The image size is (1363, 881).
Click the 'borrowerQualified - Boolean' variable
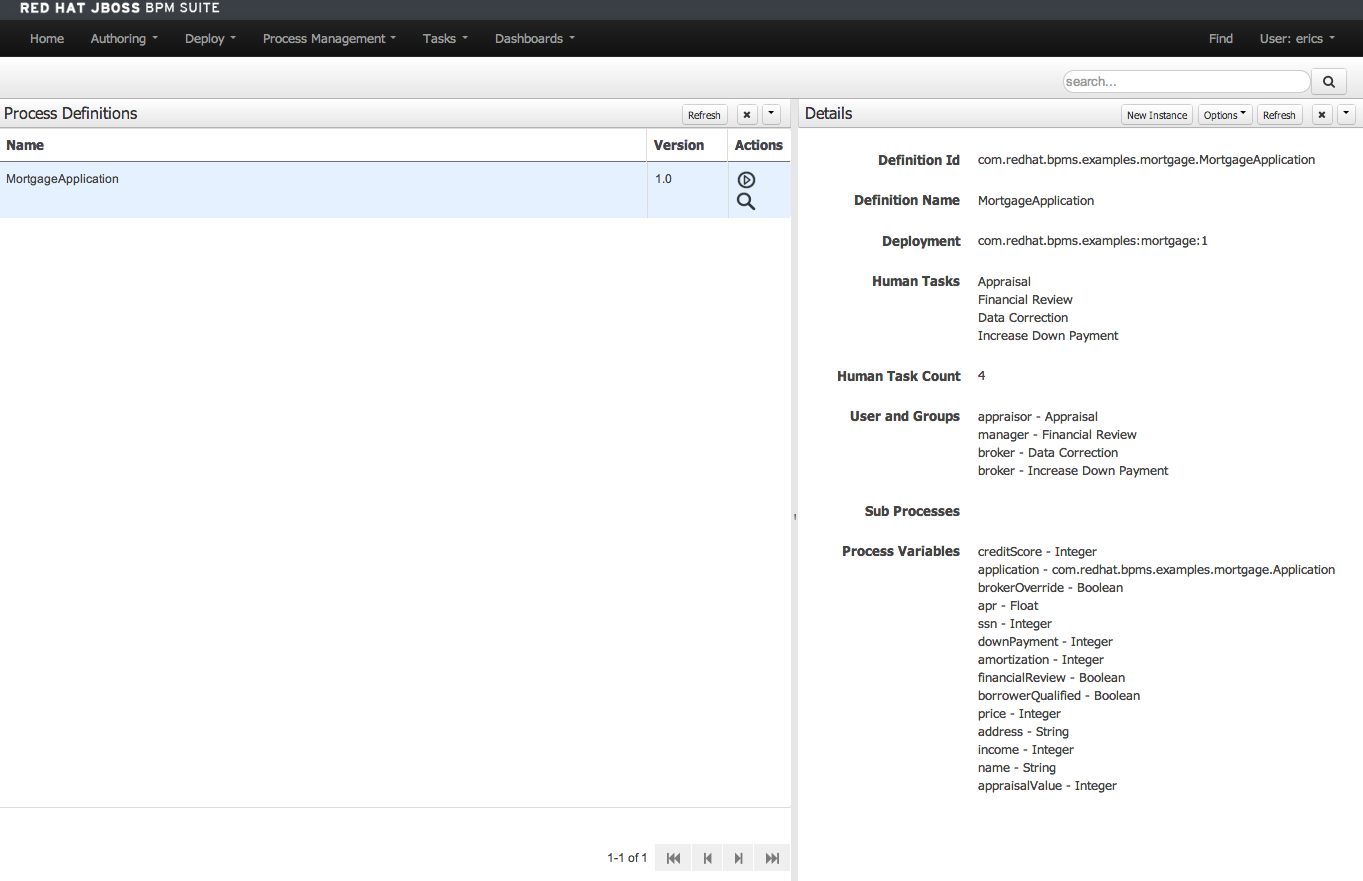point(1059,696)
